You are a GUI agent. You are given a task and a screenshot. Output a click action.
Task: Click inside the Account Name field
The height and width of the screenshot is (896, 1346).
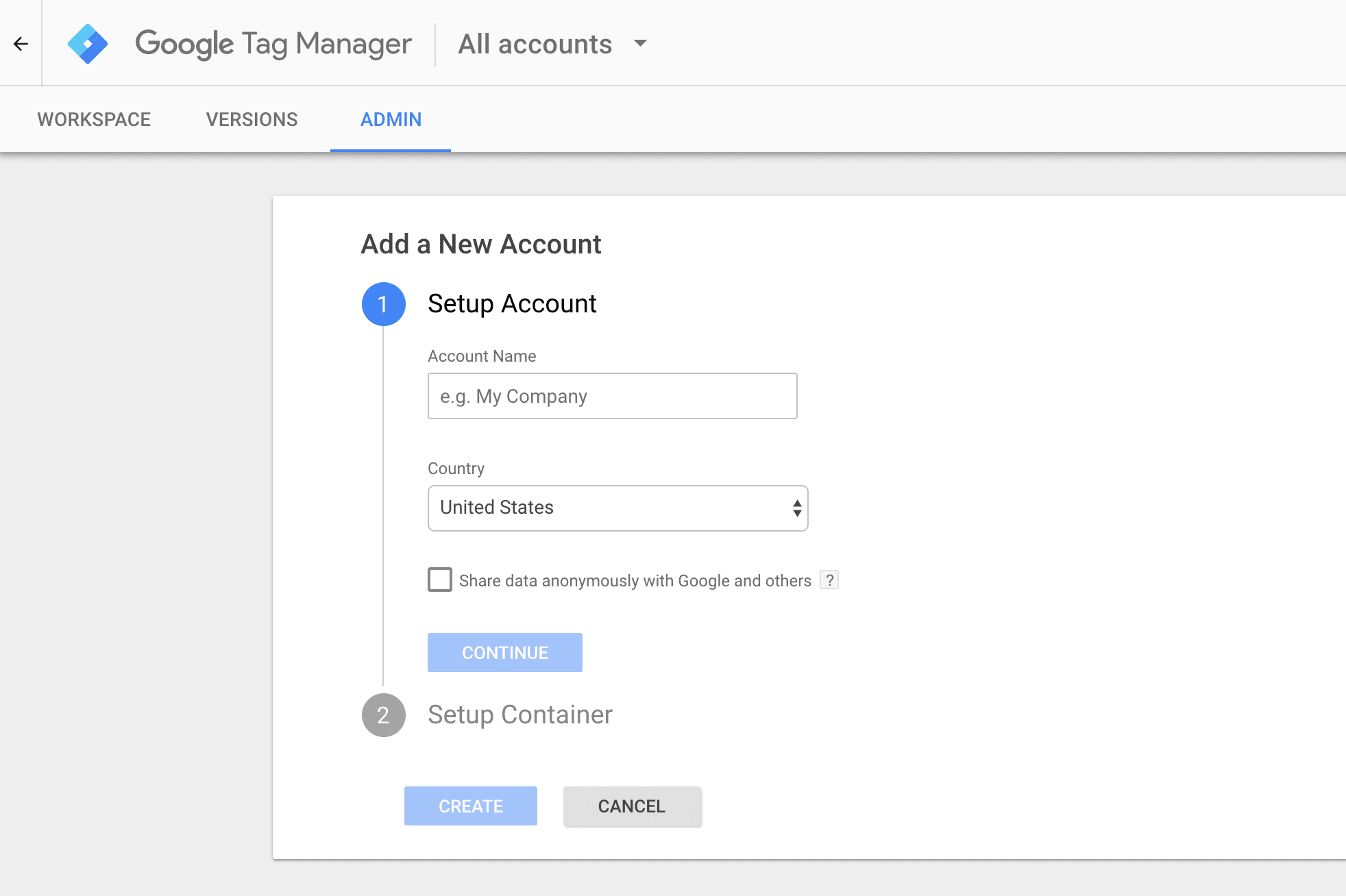tap(612, 396)
